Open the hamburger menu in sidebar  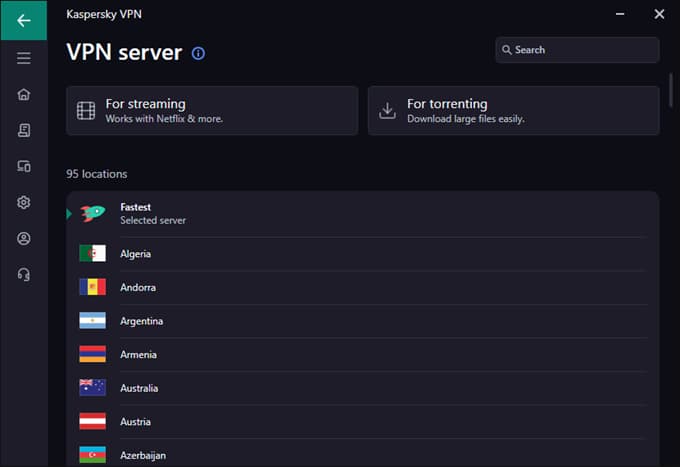click(x=24, y=58)
